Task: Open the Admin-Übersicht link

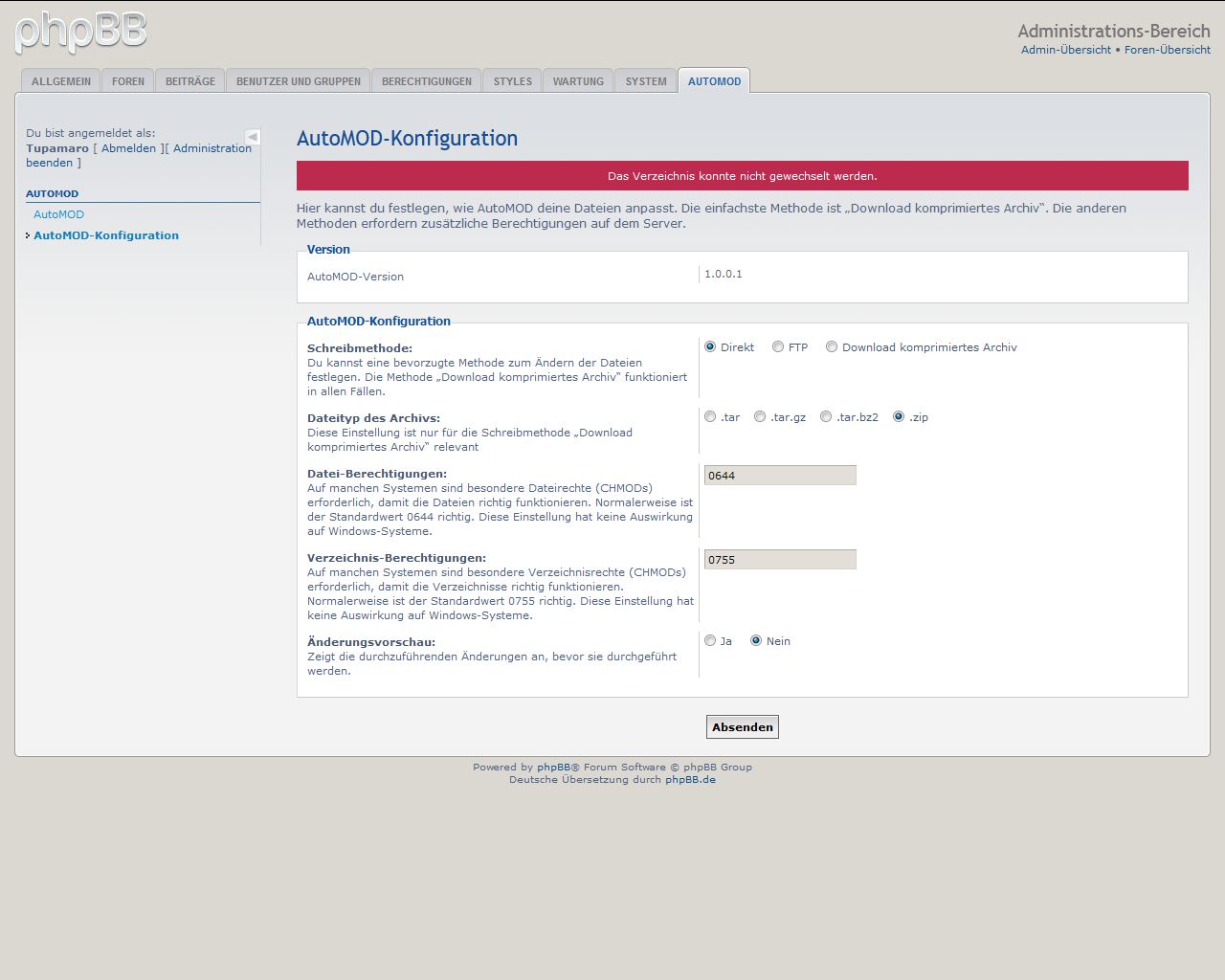Action: point(1066,50)
